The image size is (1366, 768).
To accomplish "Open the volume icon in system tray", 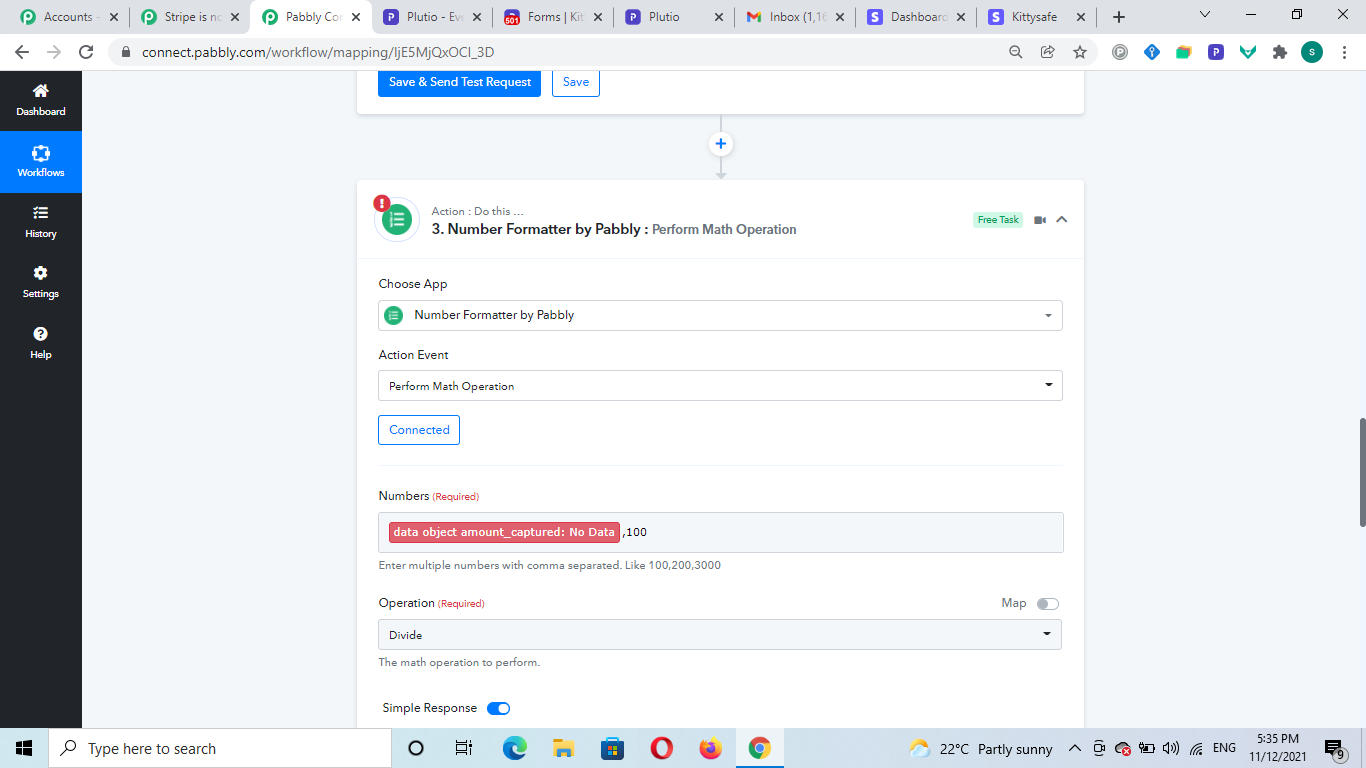I will (1171, 748).
